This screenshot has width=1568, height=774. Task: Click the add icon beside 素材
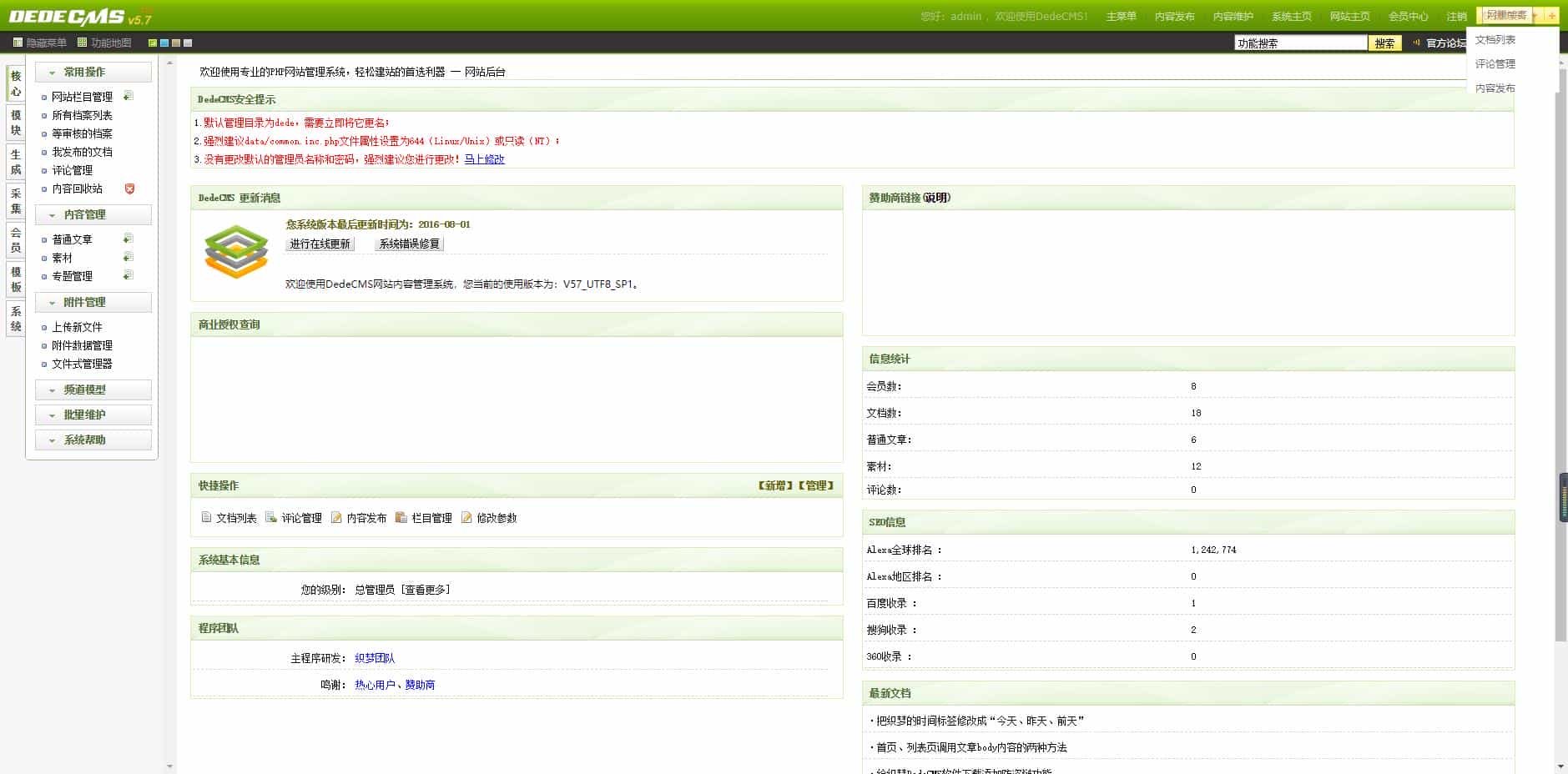pyautogui.click(x=129, y=257)
